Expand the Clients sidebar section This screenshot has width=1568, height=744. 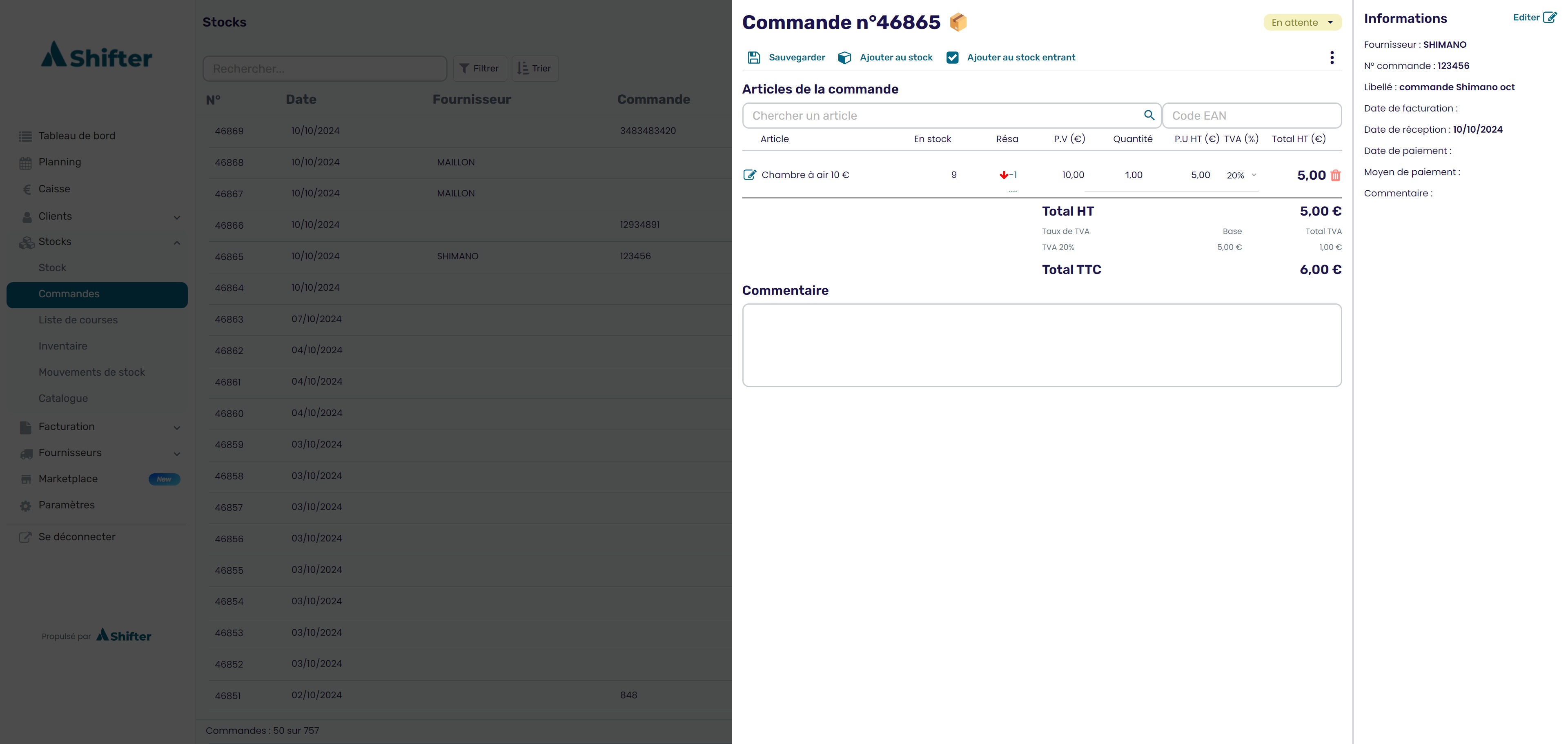point(176,217)
